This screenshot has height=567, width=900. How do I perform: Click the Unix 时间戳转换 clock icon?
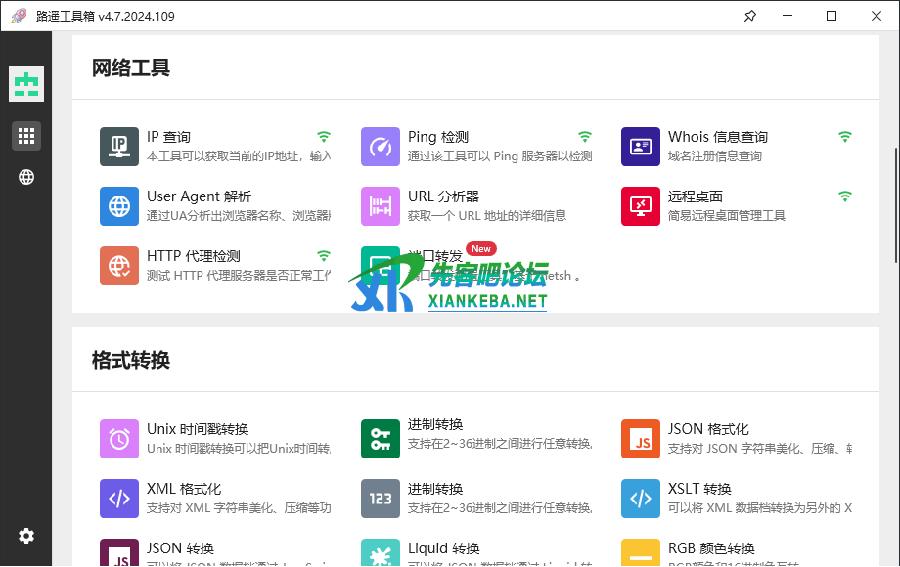[119, 438]
